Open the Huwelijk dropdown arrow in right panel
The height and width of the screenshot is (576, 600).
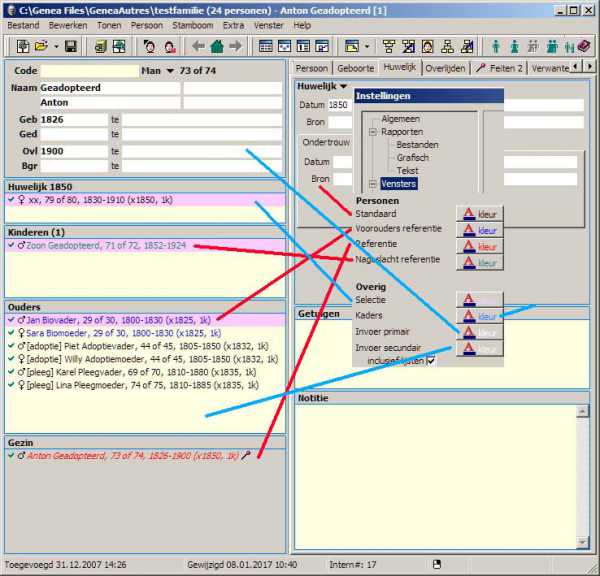click(x=343, y=87)
